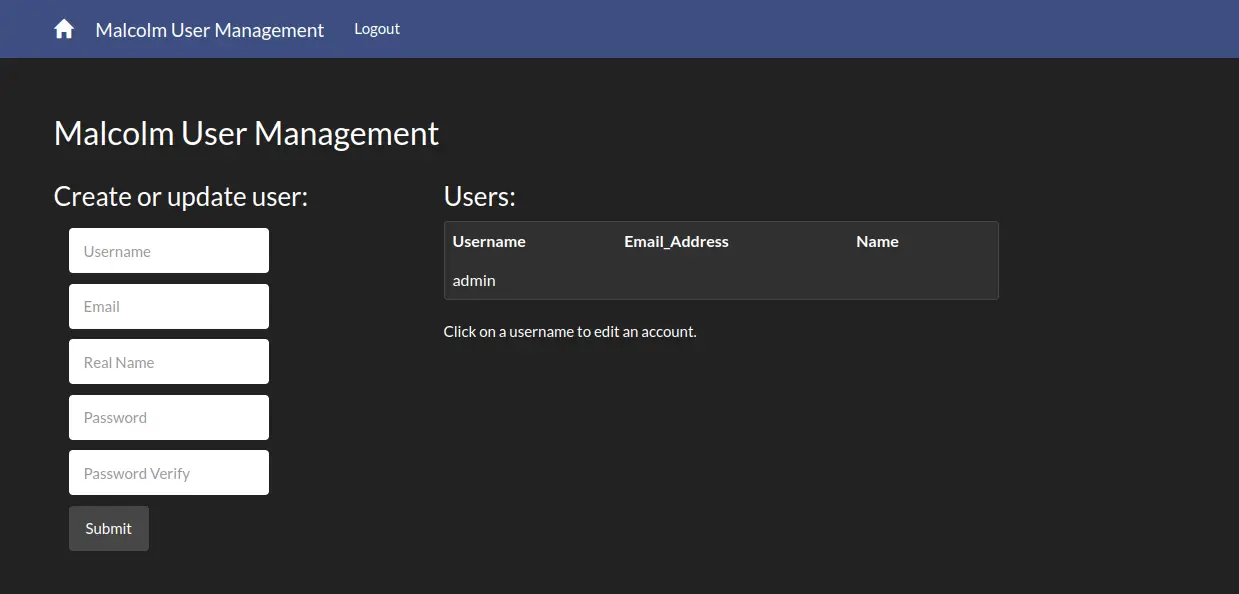The image size is (1239, 594).
Task: Select the Real Name input box
Action: click(168, 362)
